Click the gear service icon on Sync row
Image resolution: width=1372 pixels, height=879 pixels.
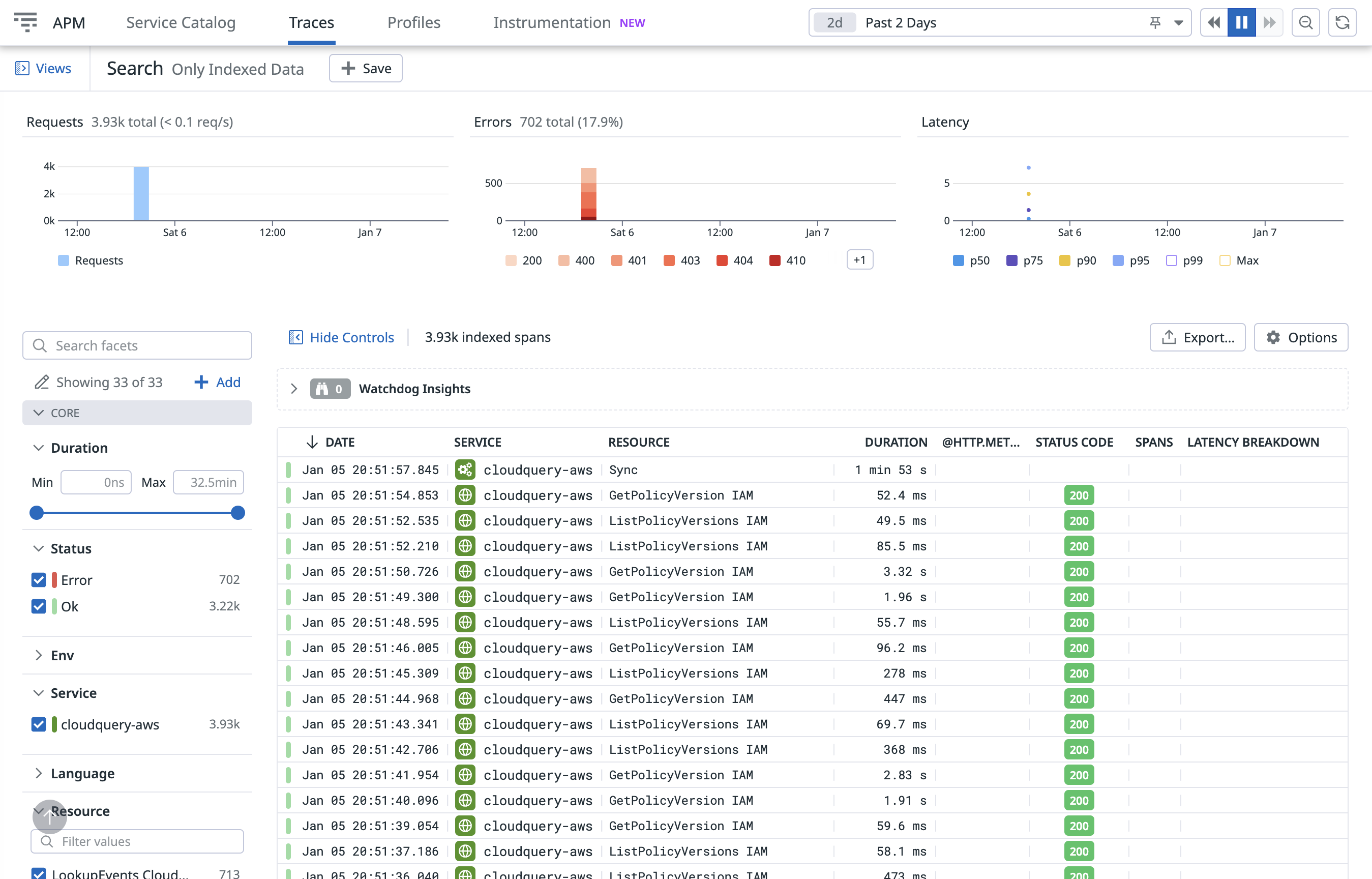point(465,470)
